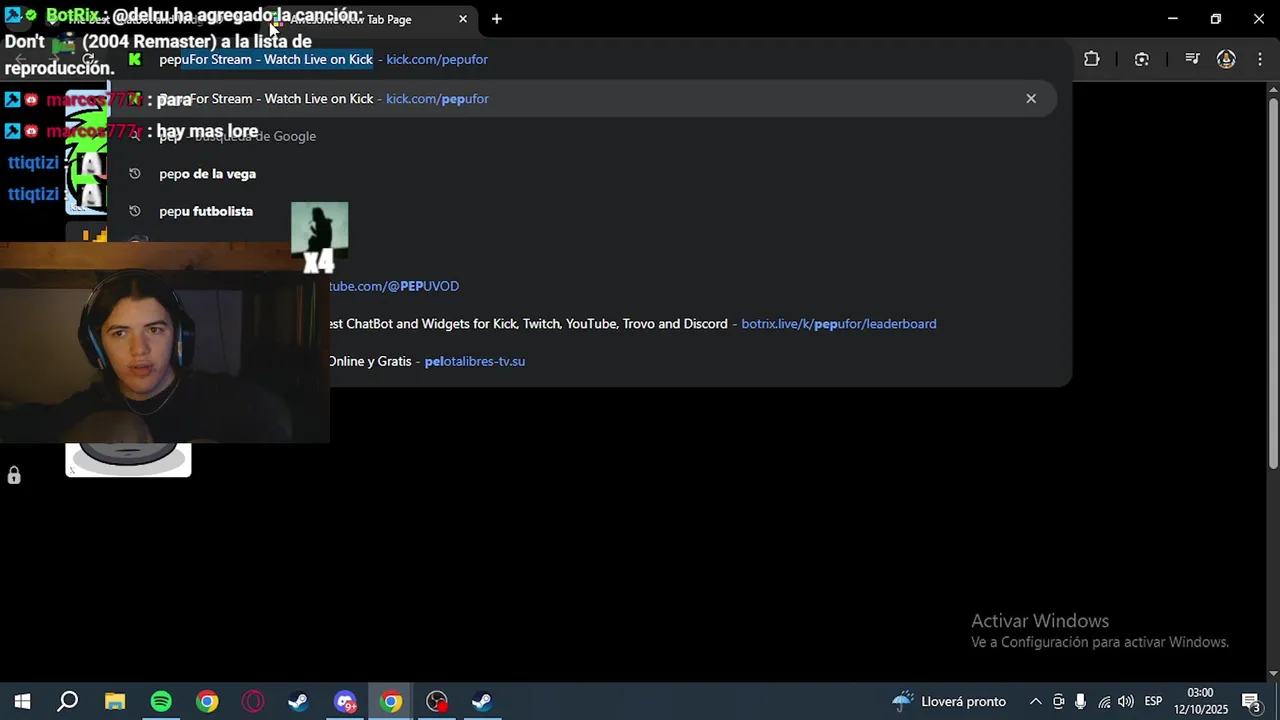
Task: Click history clock icon beside 'pepo de la vega'
Action: 135,174
